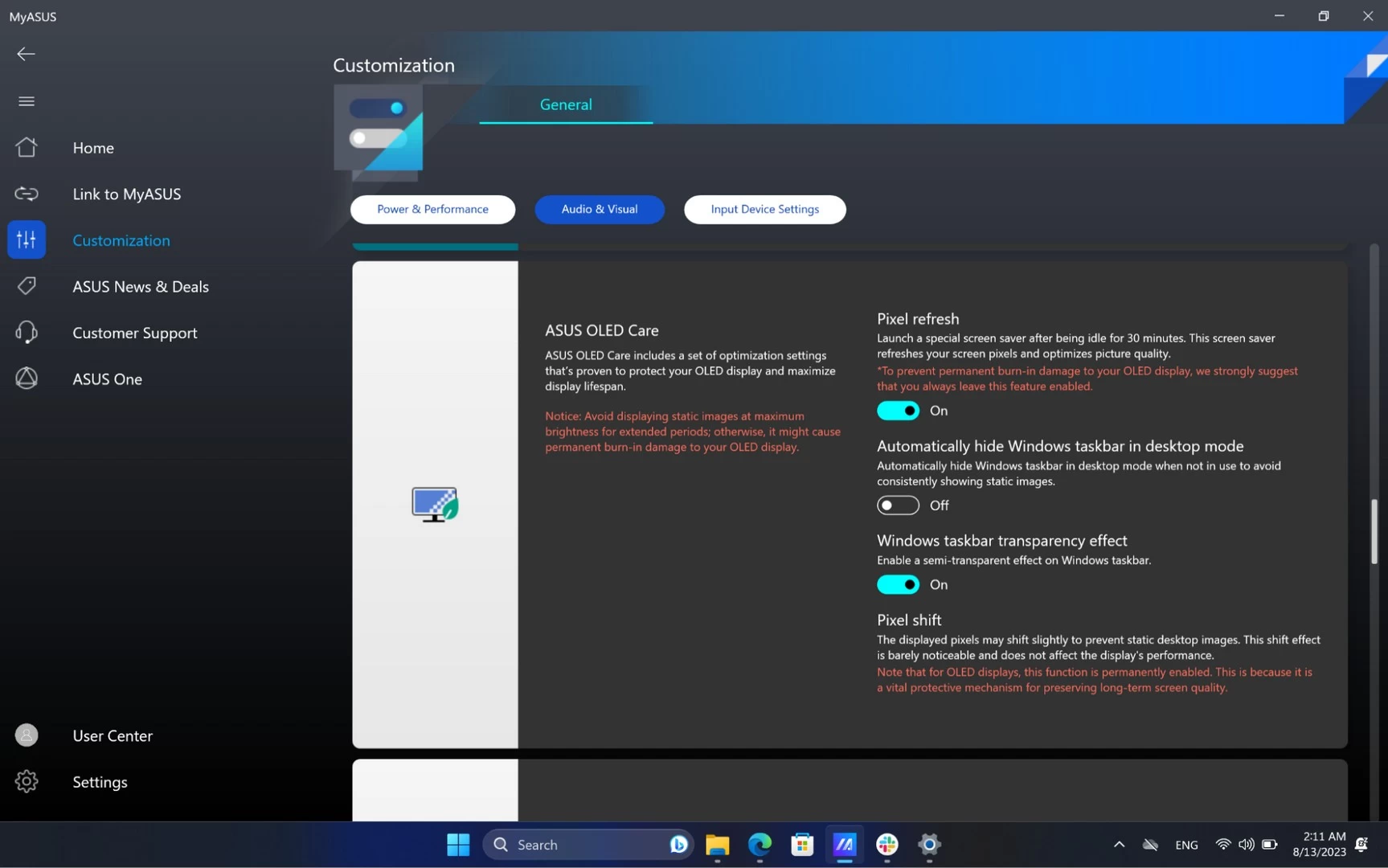Disable Windows taskbar transparency effect toggle
1388x868 pixels.
[898, 584]
